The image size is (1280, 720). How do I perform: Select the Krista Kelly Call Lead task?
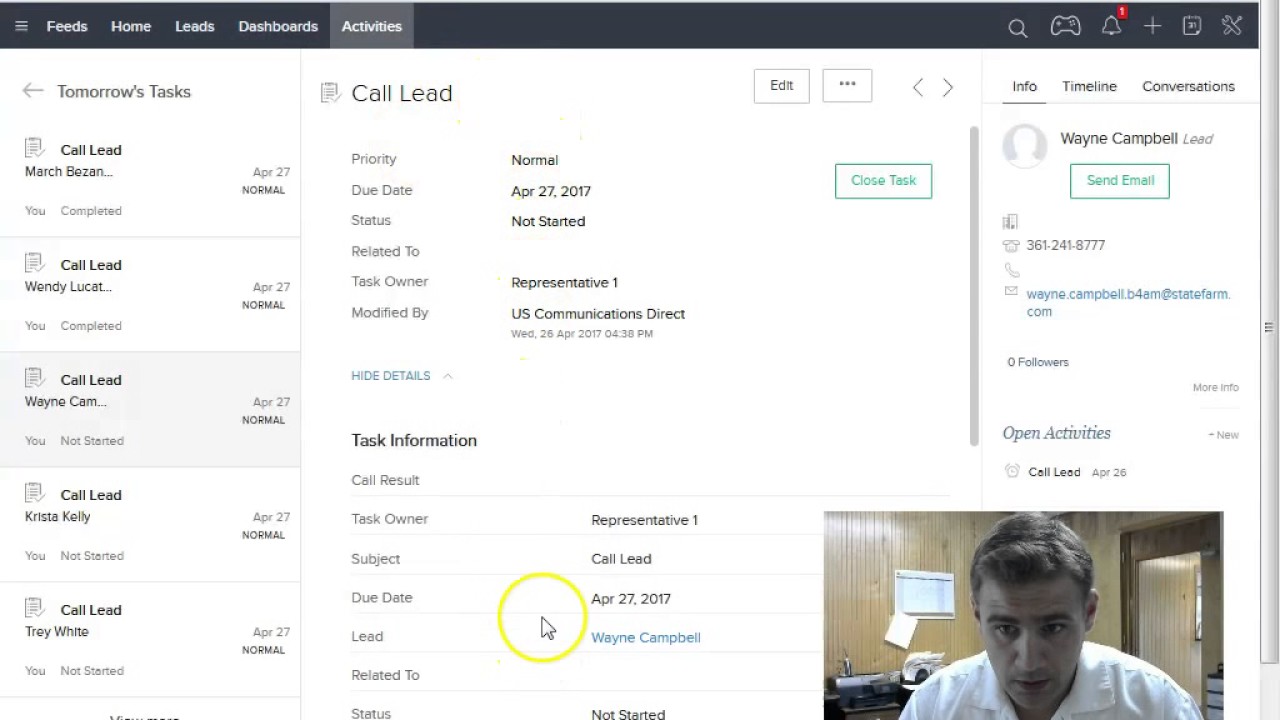(x=150, y=525)
